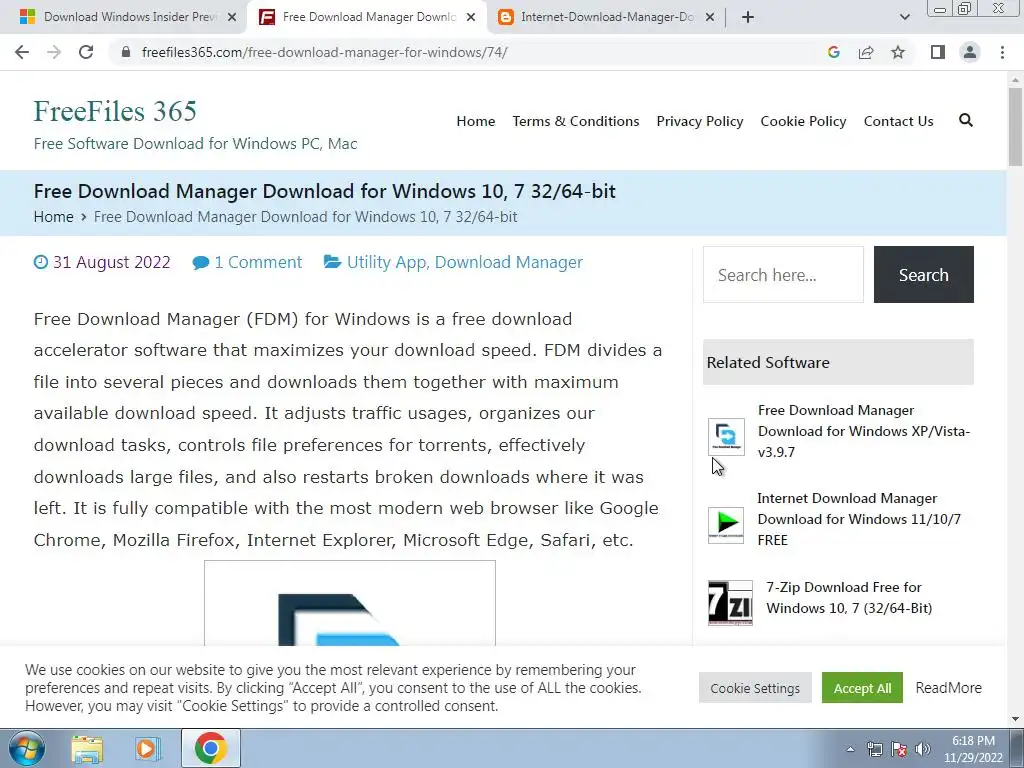Click the browser forward arrow

54,52
